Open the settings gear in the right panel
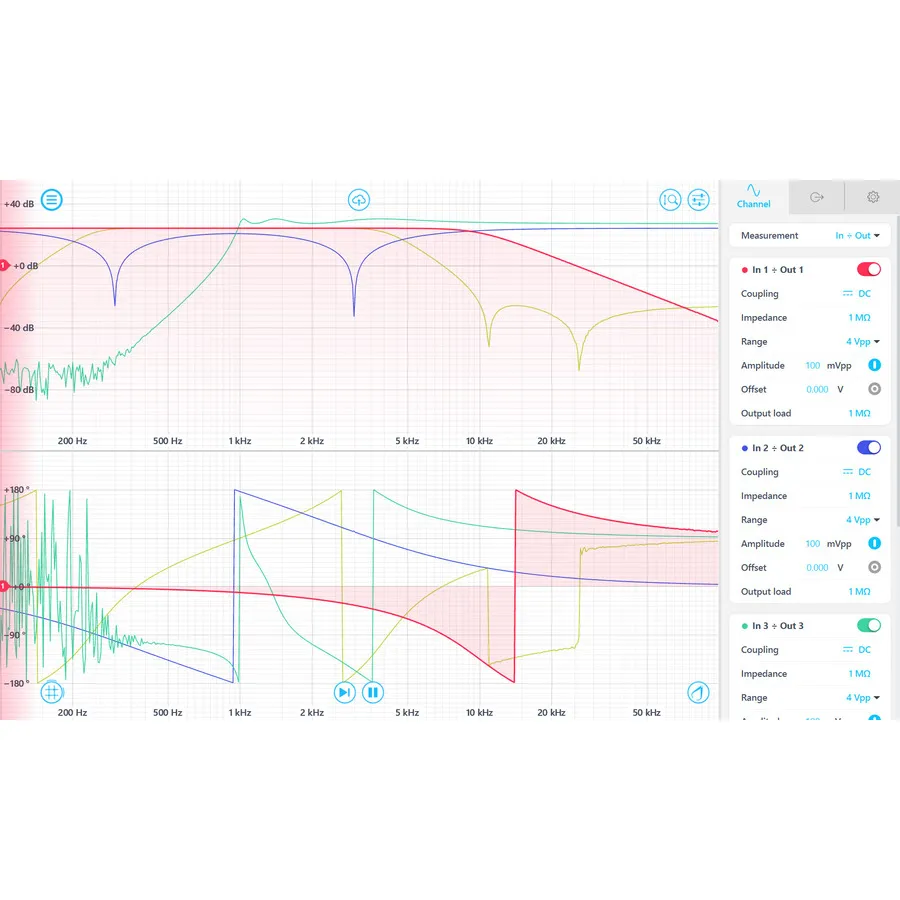The width and height of the screenshot is (900, 900). [x=872, y=197]
